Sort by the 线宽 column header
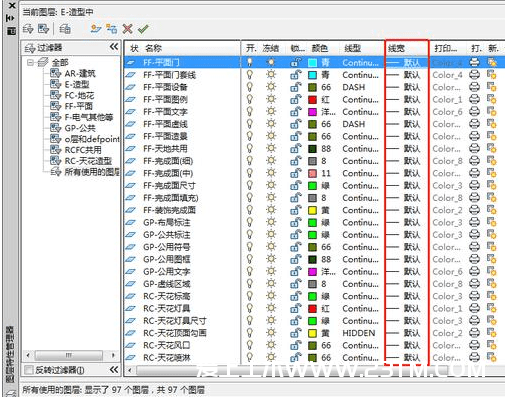505x397 pixels. [x=406, y=48]
